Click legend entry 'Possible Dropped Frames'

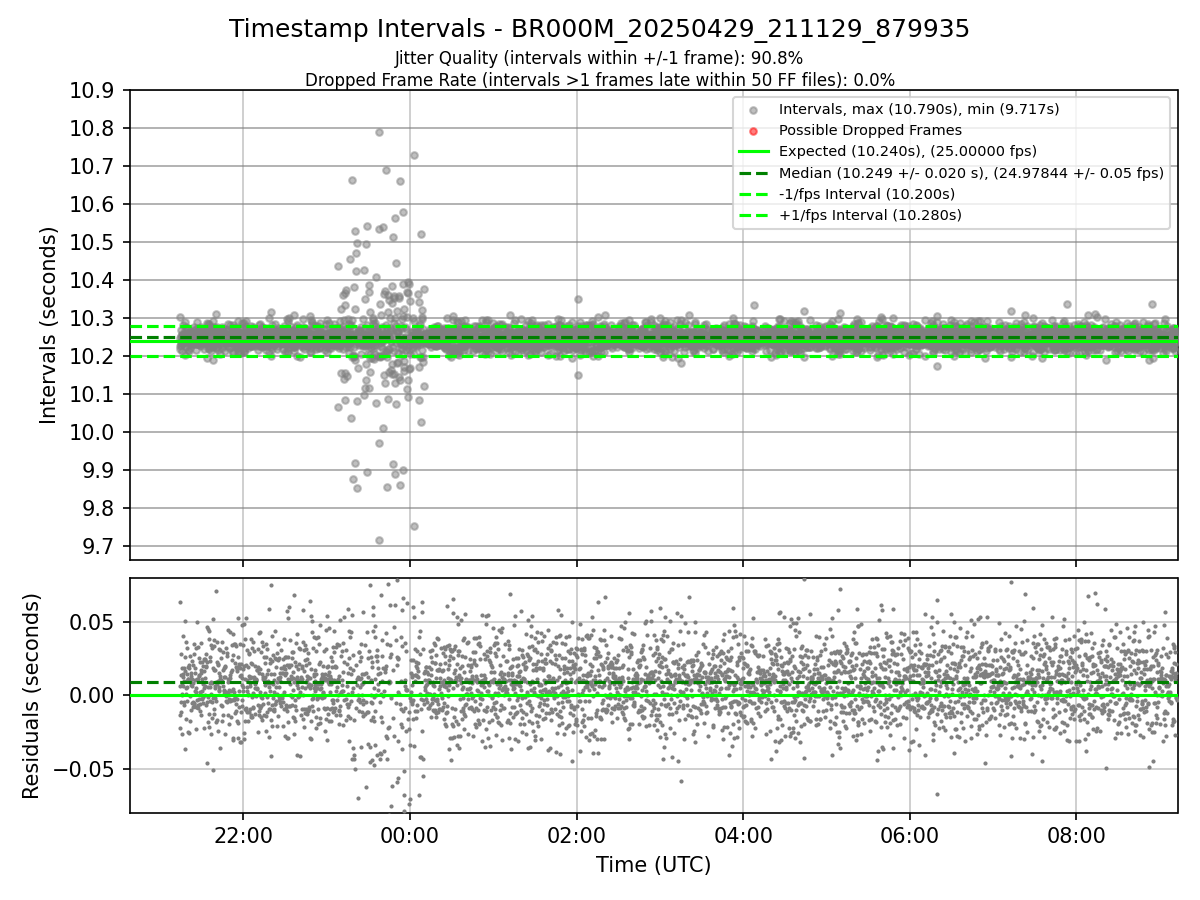pyautogui.click(x=870, y=130)
